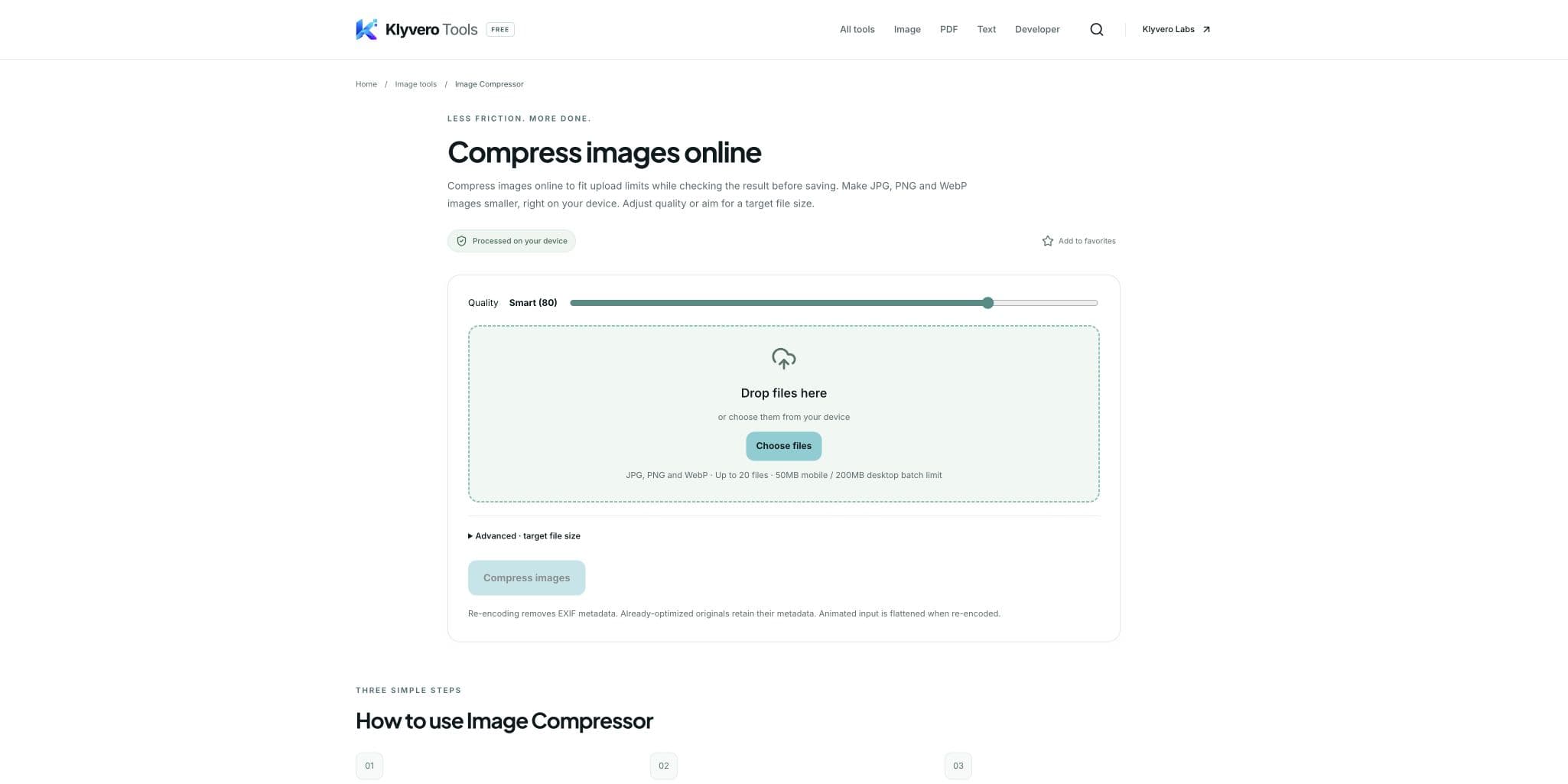The image size is (1568, 784).
Task: Click the JPG, PNG and WebP limits text
Action: click(783, 475)
